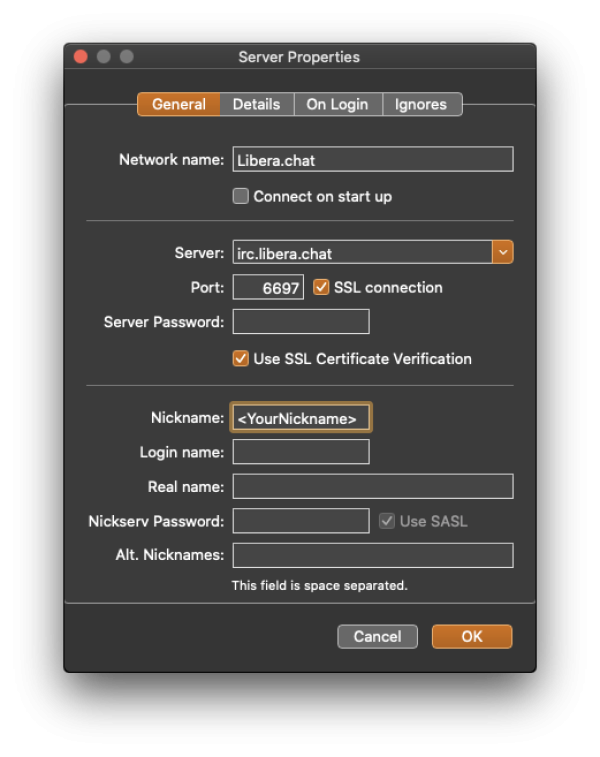Viewport: 600px width, 757px height.
Task: Close the Server Properties window
Action: (x=81, y=56)
